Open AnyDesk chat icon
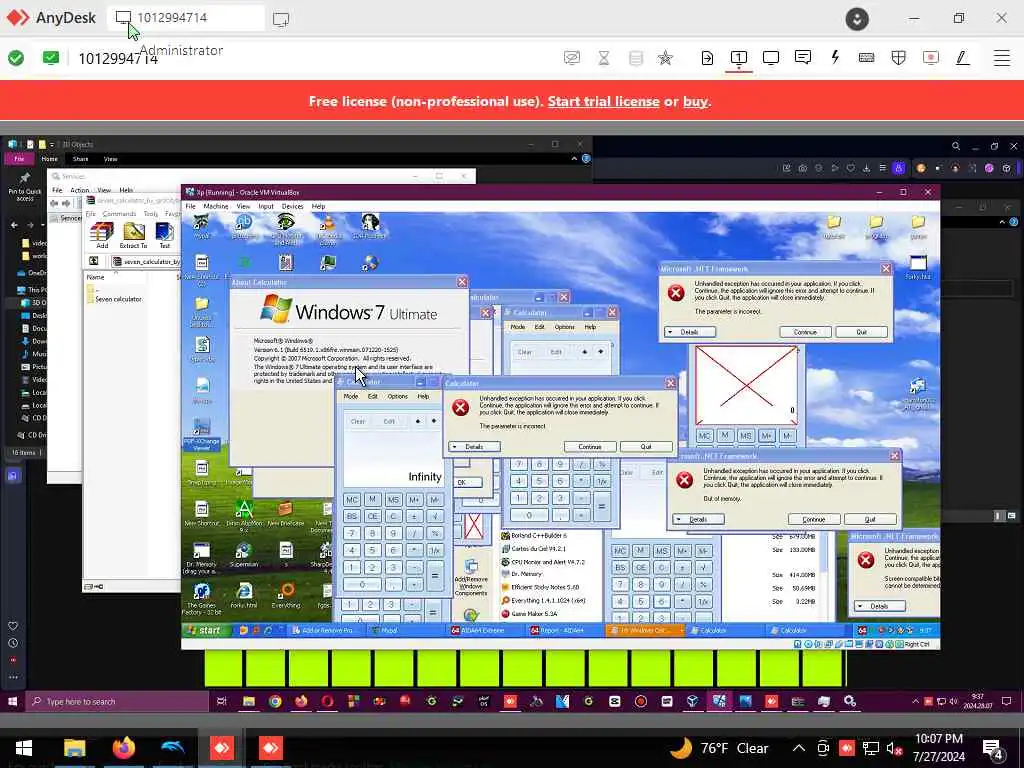This screenshot has width=1024, height=768. [803, 57]
